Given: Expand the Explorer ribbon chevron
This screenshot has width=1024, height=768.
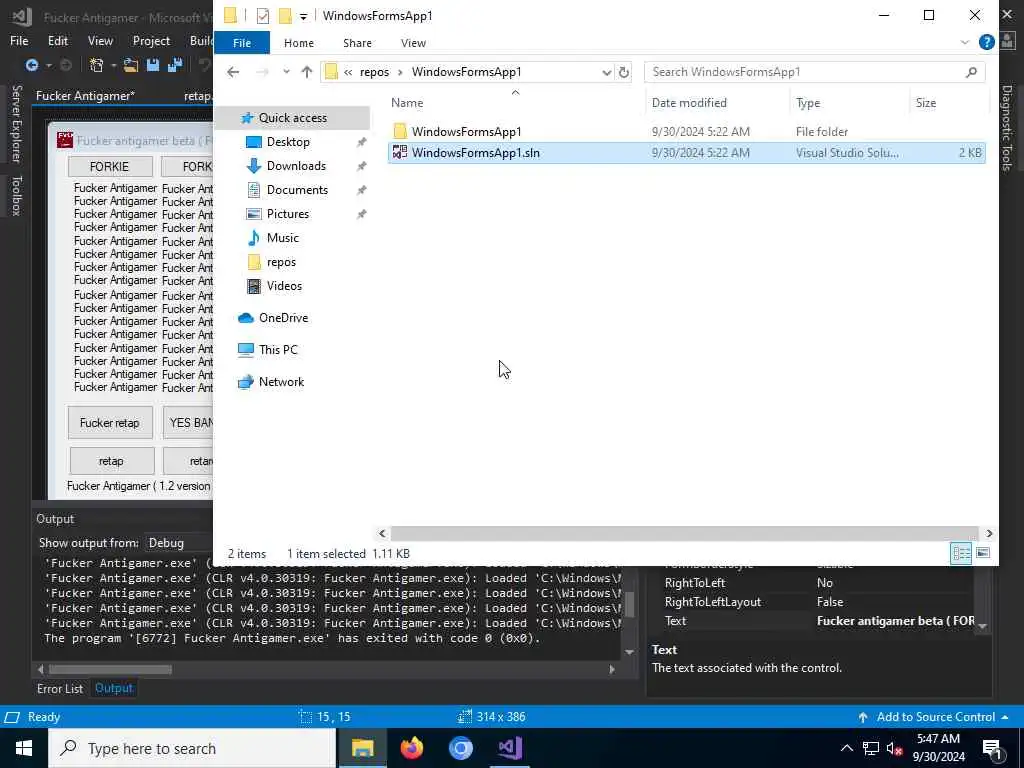Looking at the screenshot, I should (965, 42).
